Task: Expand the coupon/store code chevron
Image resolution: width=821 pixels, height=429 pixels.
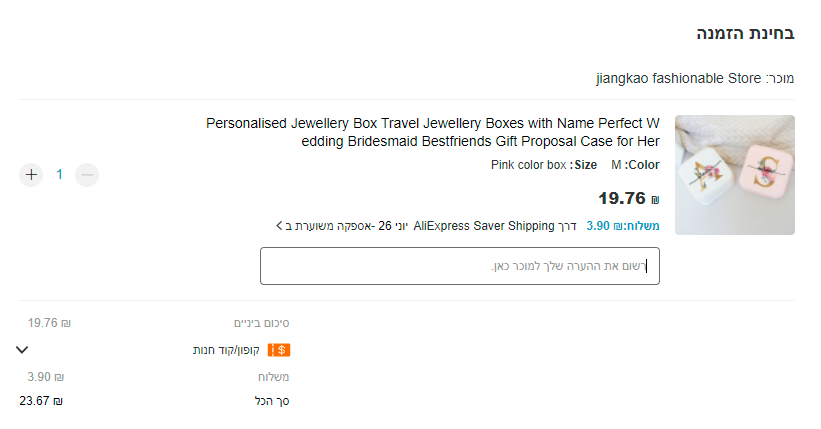Action: tap(23, 350)
